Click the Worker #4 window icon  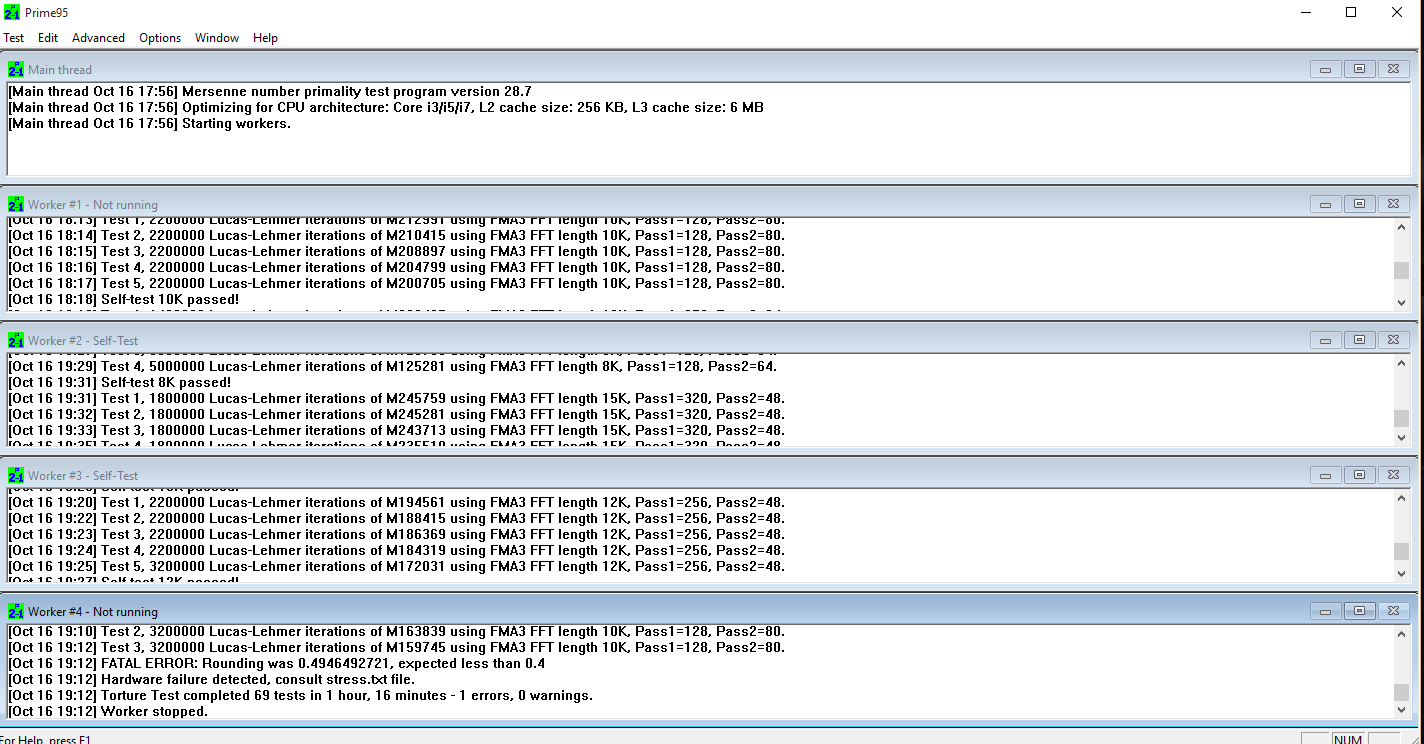(x=16, y=612)
